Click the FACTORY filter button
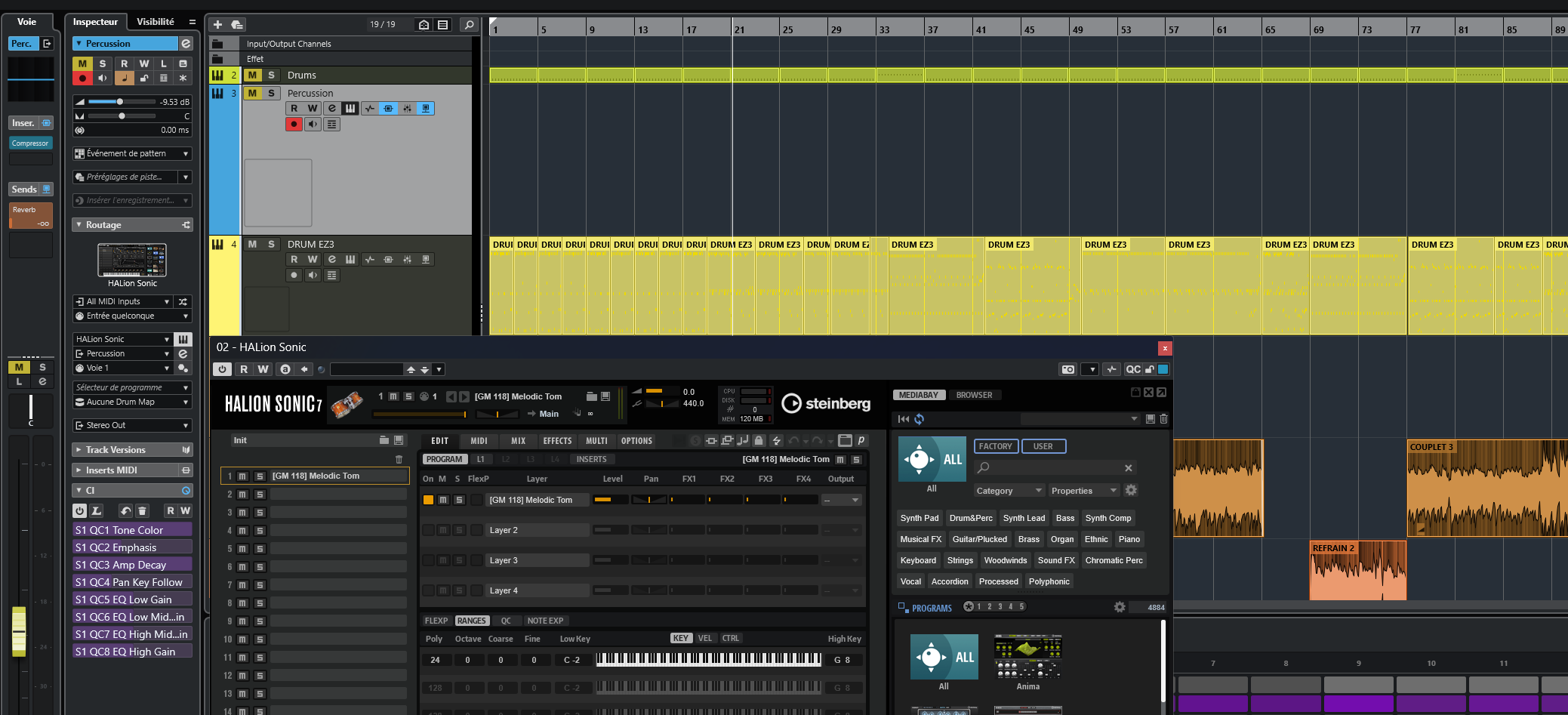Image resolution: width=1568 pixels, height=715 pixels. pos(996,446)
